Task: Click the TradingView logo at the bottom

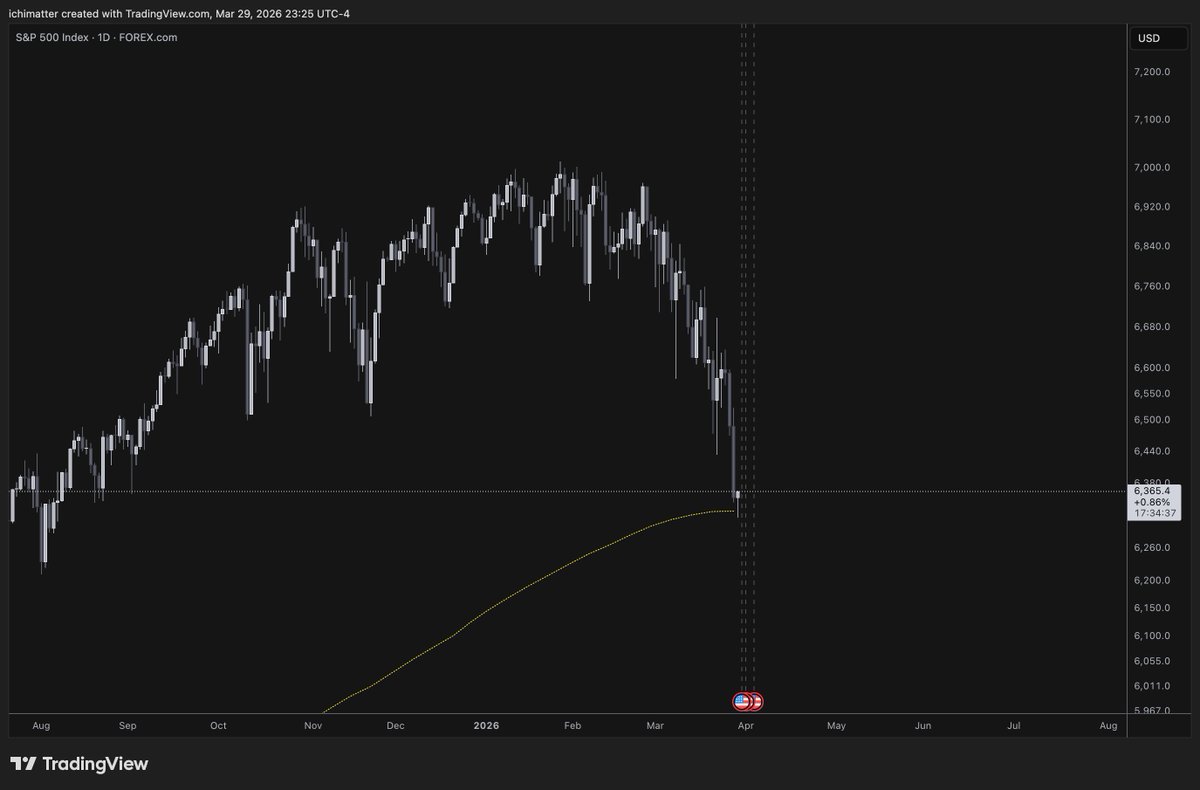Action: point(79,764)
